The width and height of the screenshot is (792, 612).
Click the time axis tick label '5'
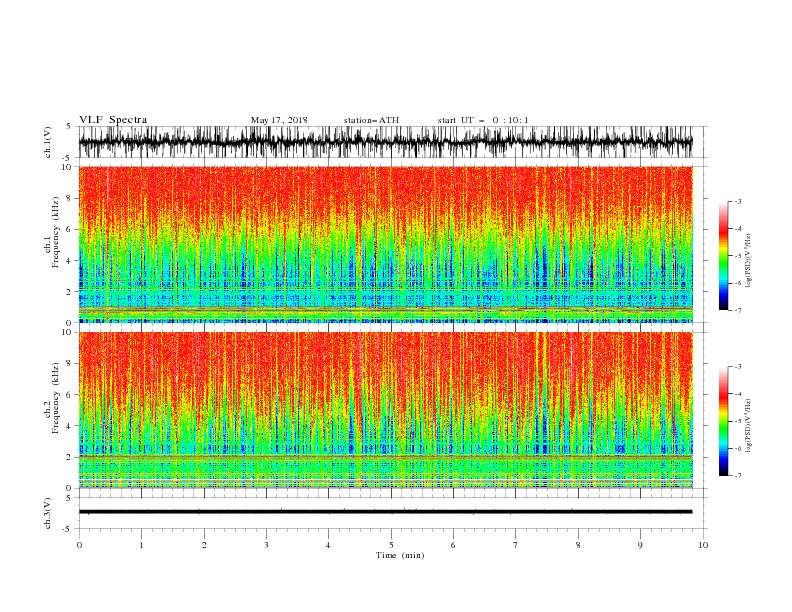click(391, 545)
